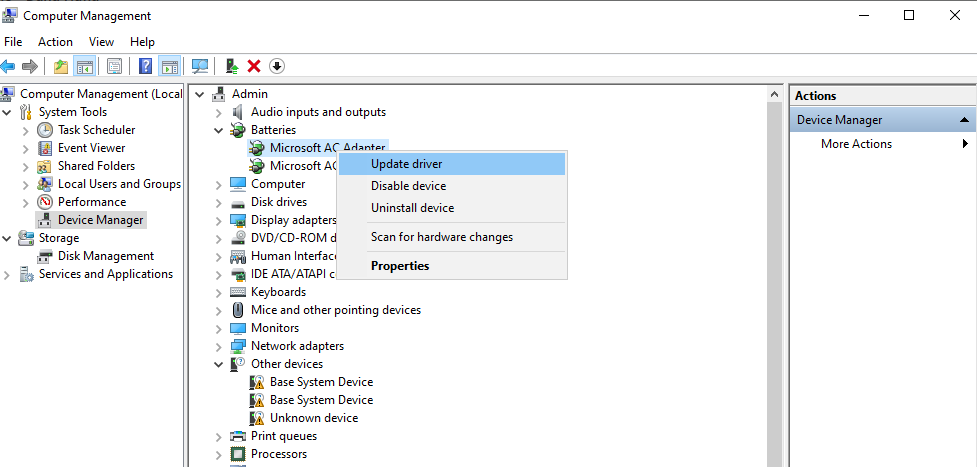This screenshot has width=977, height=467.
Task: Collapse the Batteries category
Action: 219,130
